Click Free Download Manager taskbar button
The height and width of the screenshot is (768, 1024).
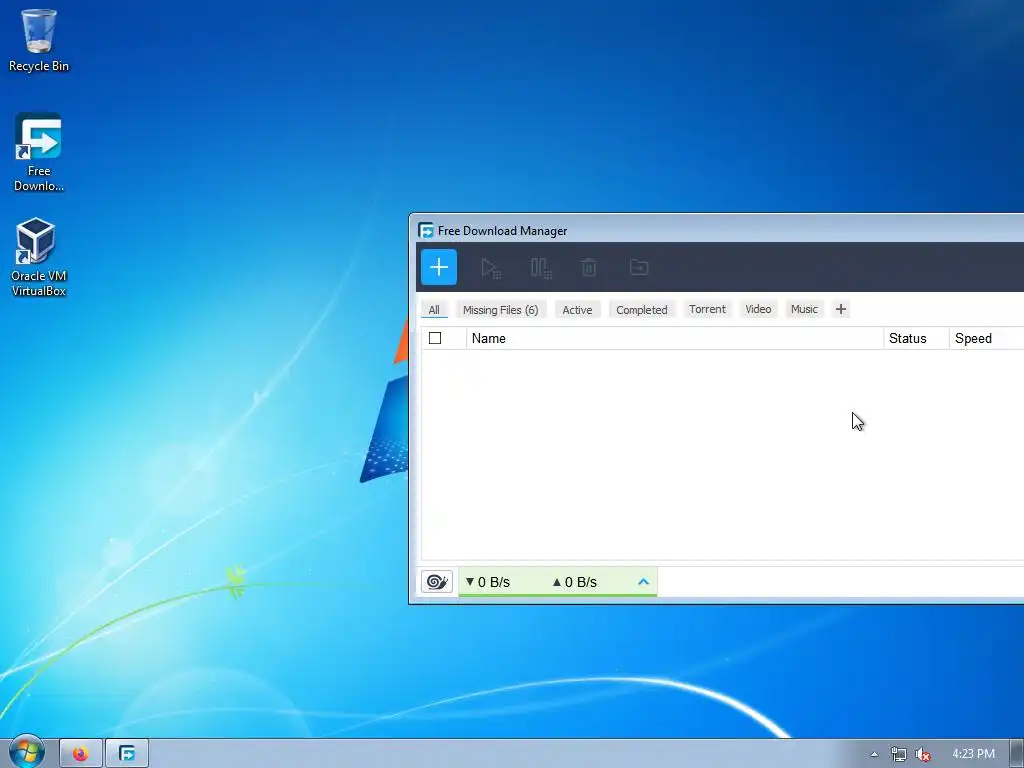point(127,754)
